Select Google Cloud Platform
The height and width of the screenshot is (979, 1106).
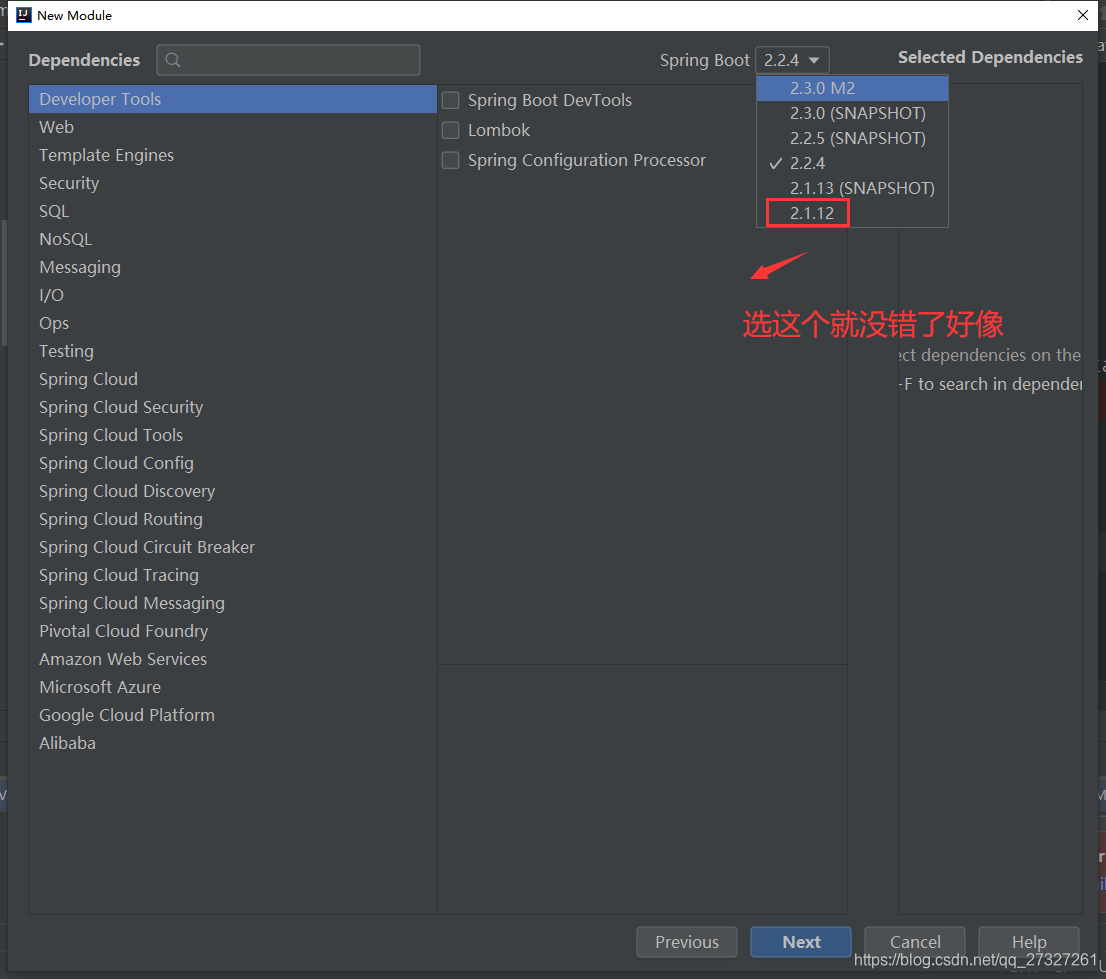(233, 715)
